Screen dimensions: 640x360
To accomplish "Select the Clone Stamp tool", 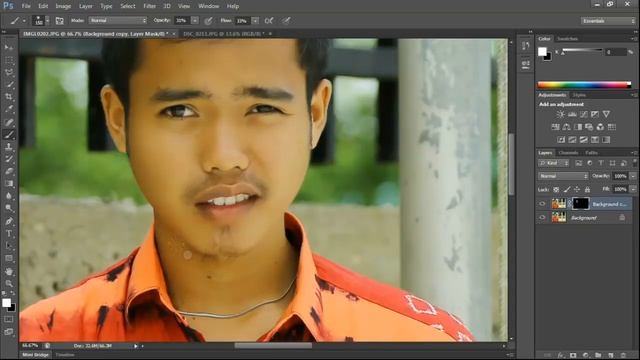I will [x=9, y=147].
